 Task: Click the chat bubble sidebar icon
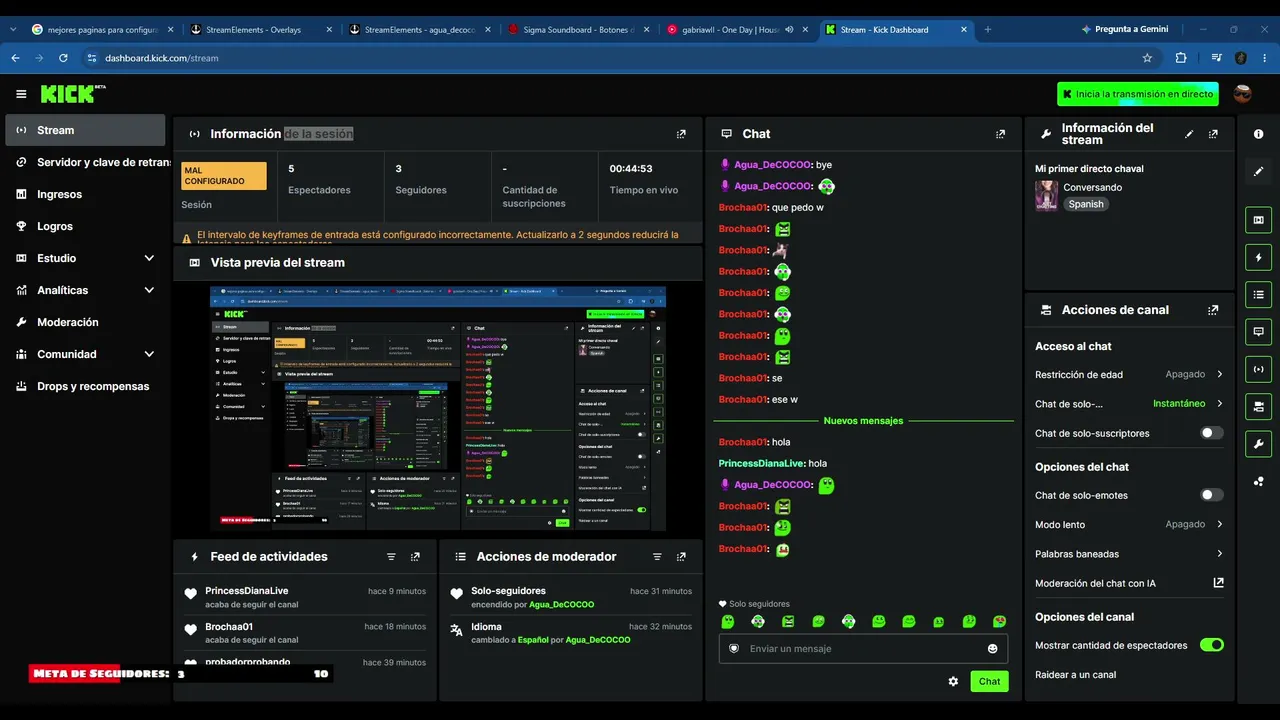pos(1258,331)
